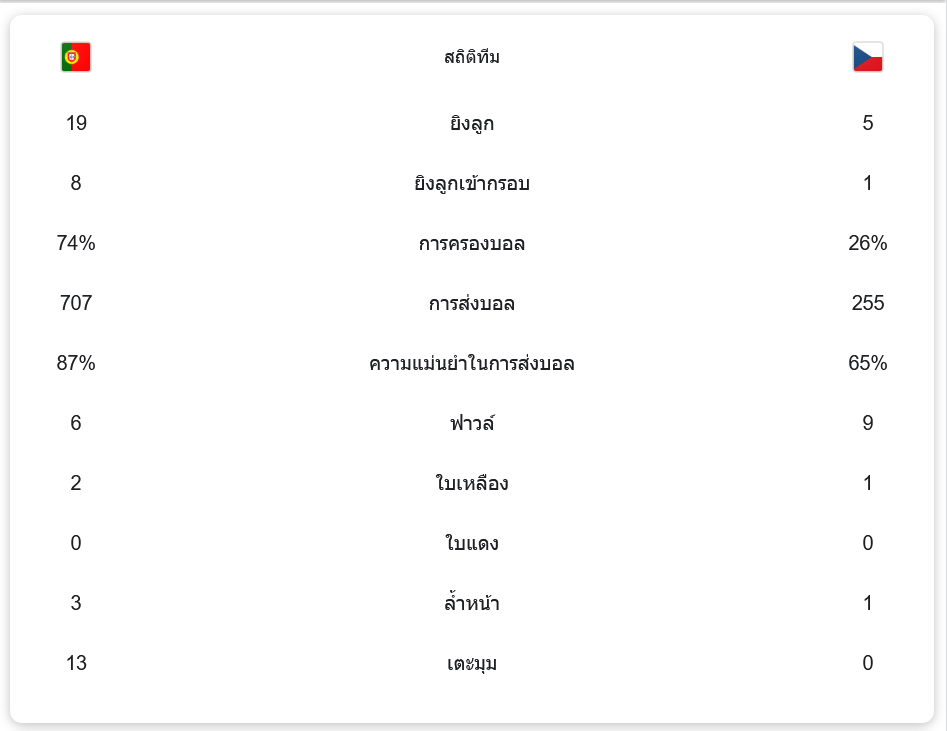Select the ล้ำหน้า row label
The image size is (947, 731).
[x=472, y=602]
